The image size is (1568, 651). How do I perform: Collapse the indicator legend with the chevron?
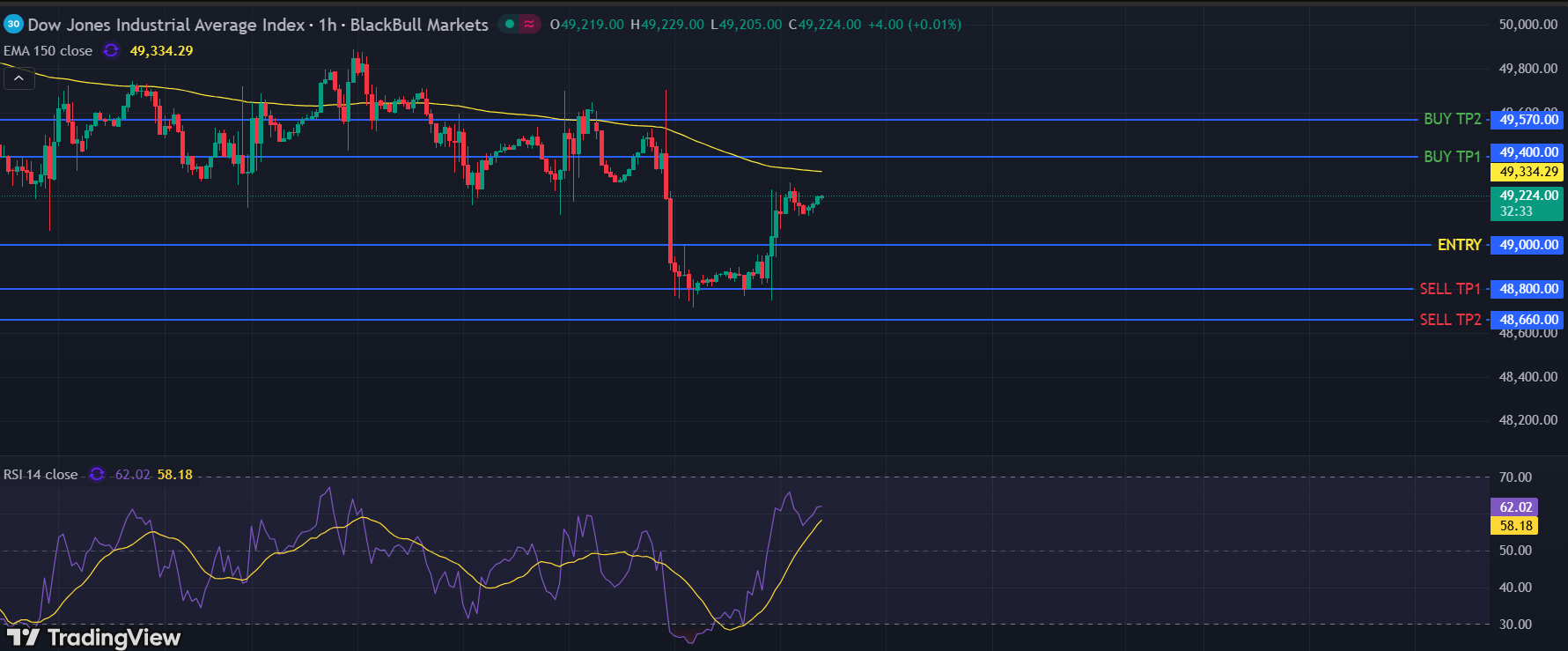click(18, 78)
